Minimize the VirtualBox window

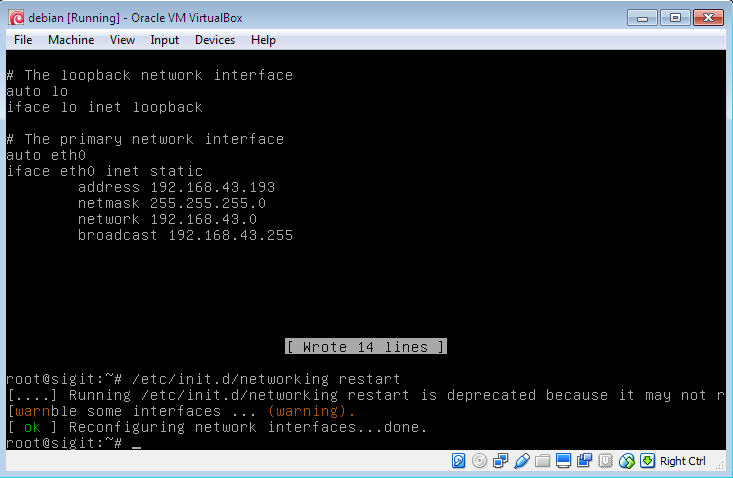(643, 18)
